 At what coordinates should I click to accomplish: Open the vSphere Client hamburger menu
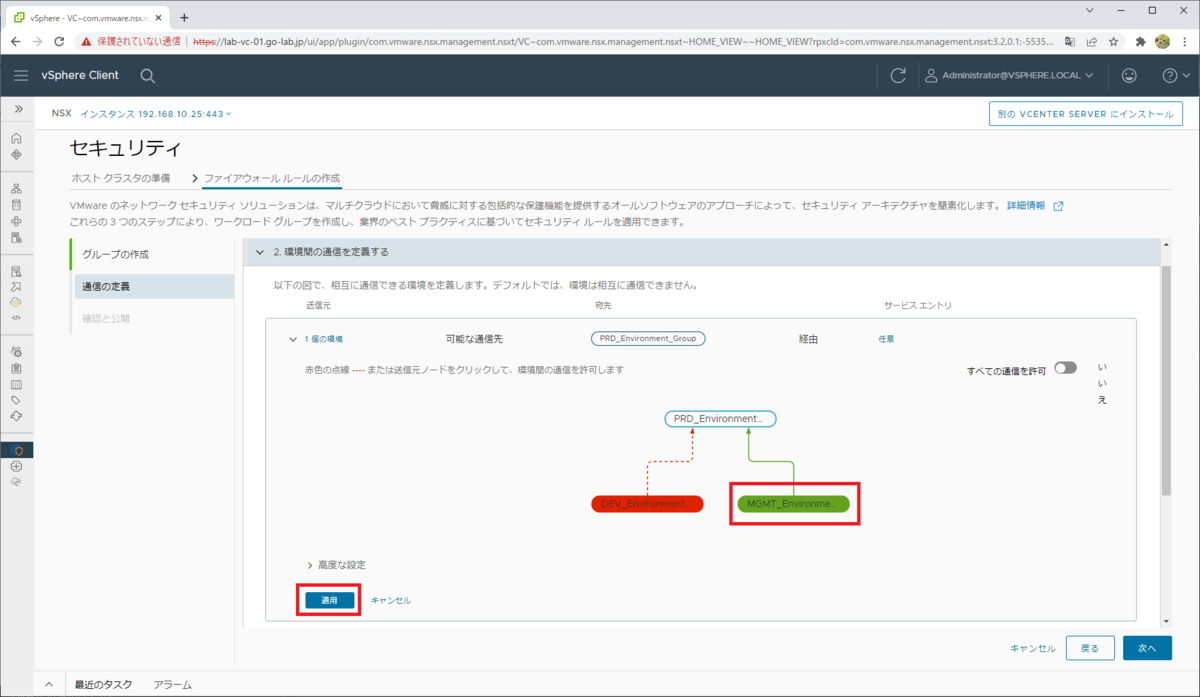(x=21, y=75)
